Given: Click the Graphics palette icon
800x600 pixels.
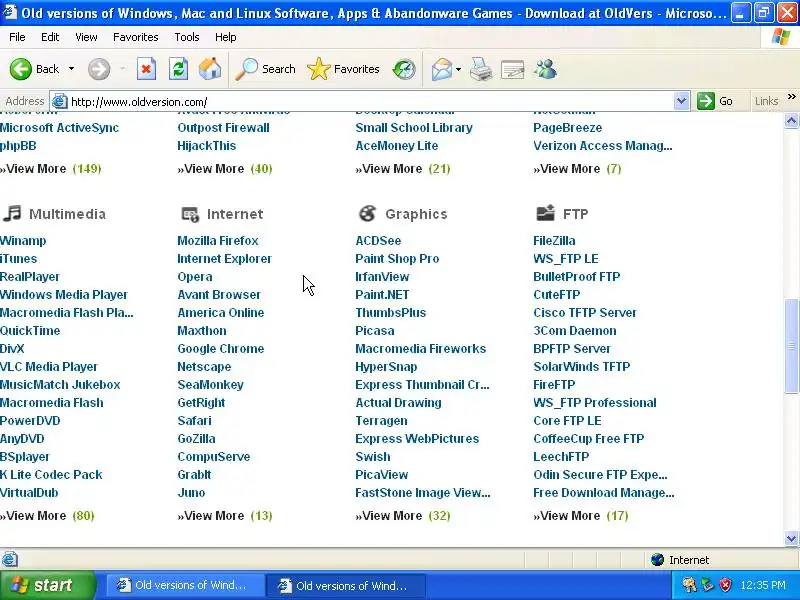Looking at the screenshot, I should (x=367, y=213).
